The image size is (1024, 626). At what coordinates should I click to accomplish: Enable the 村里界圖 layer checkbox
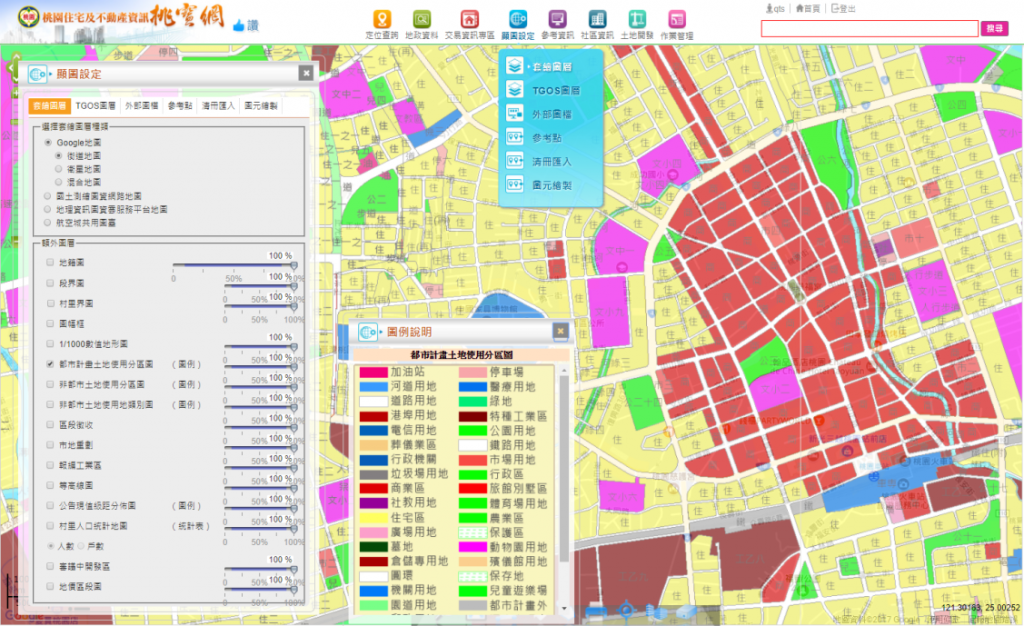(x=50, y=304)
